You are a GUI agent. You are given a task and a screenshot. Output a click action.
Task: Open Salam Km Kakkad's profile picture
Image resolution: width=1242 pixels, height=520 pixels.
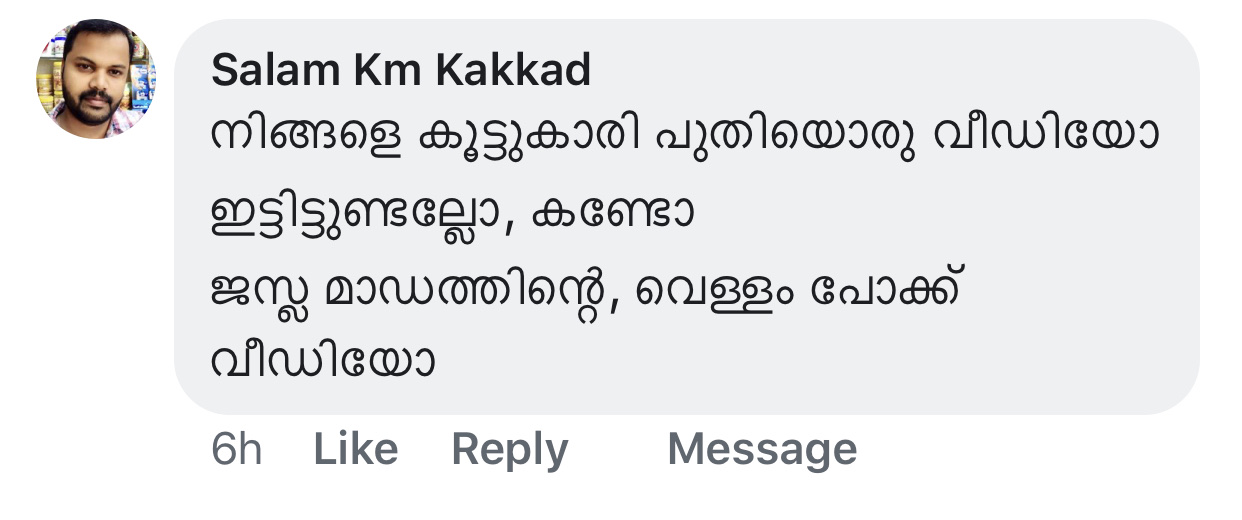(96, 79)
